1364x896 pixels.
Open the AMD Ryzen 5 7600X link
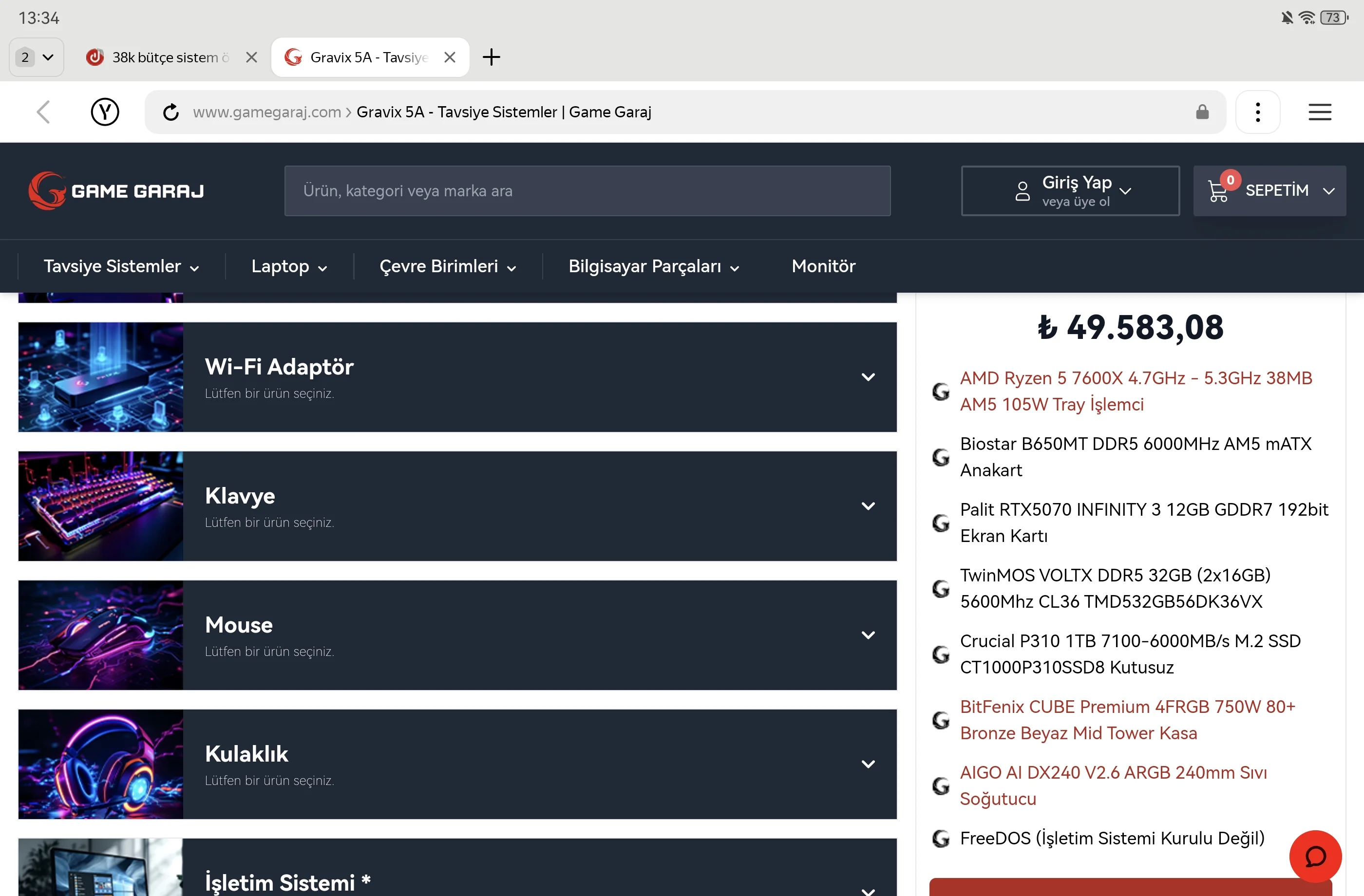[x=1136, y=391]
